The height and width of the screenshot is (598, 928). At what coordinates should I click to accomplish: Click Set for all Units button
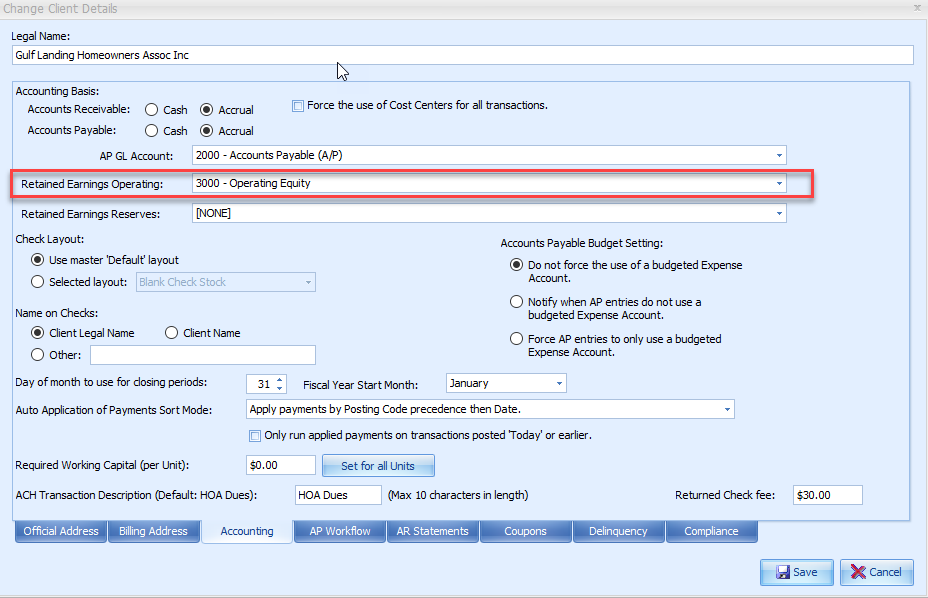coord(378,466)
